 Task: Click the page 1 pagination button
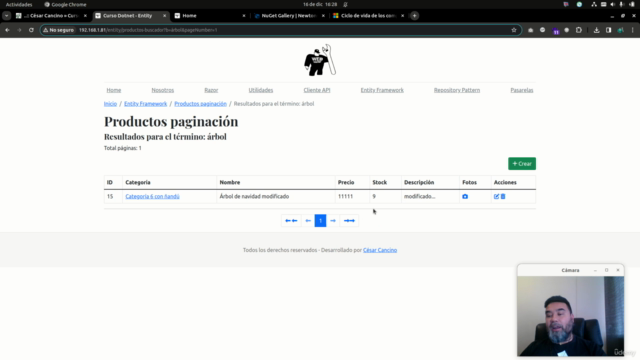point(320,220)
